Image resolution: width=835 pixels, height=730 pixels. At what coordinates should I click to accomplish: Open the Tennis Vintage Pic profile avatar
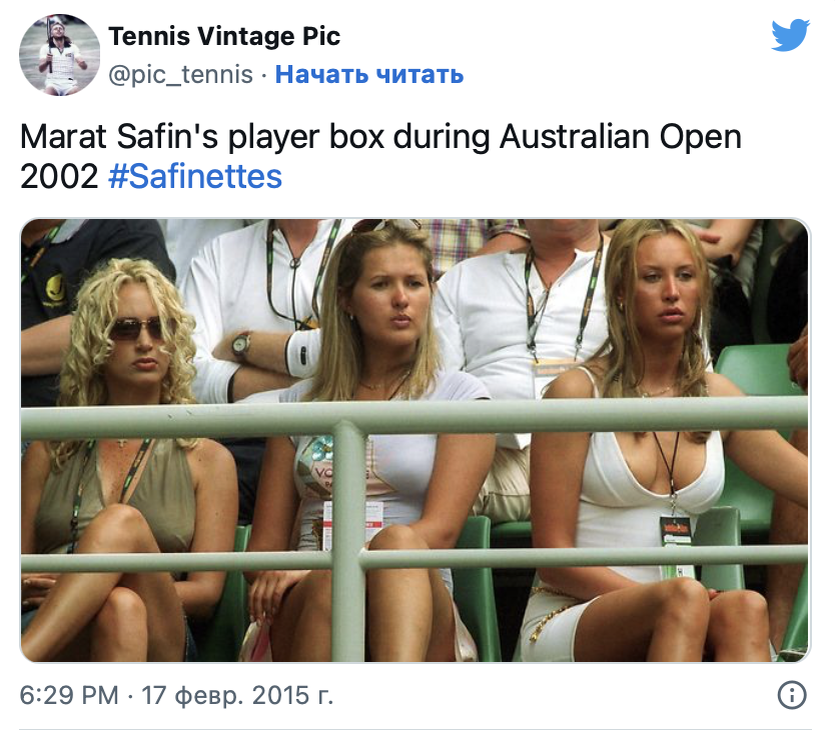(60, 55)
